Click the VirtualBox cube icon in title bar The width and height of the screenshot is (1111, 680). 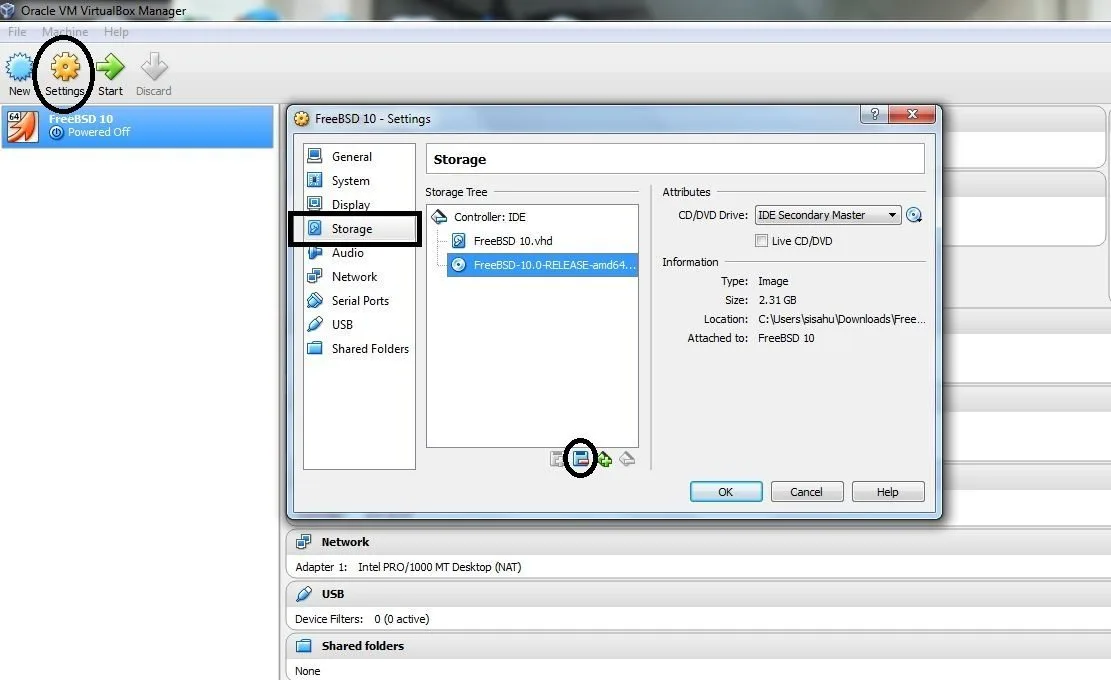point(8,10)
